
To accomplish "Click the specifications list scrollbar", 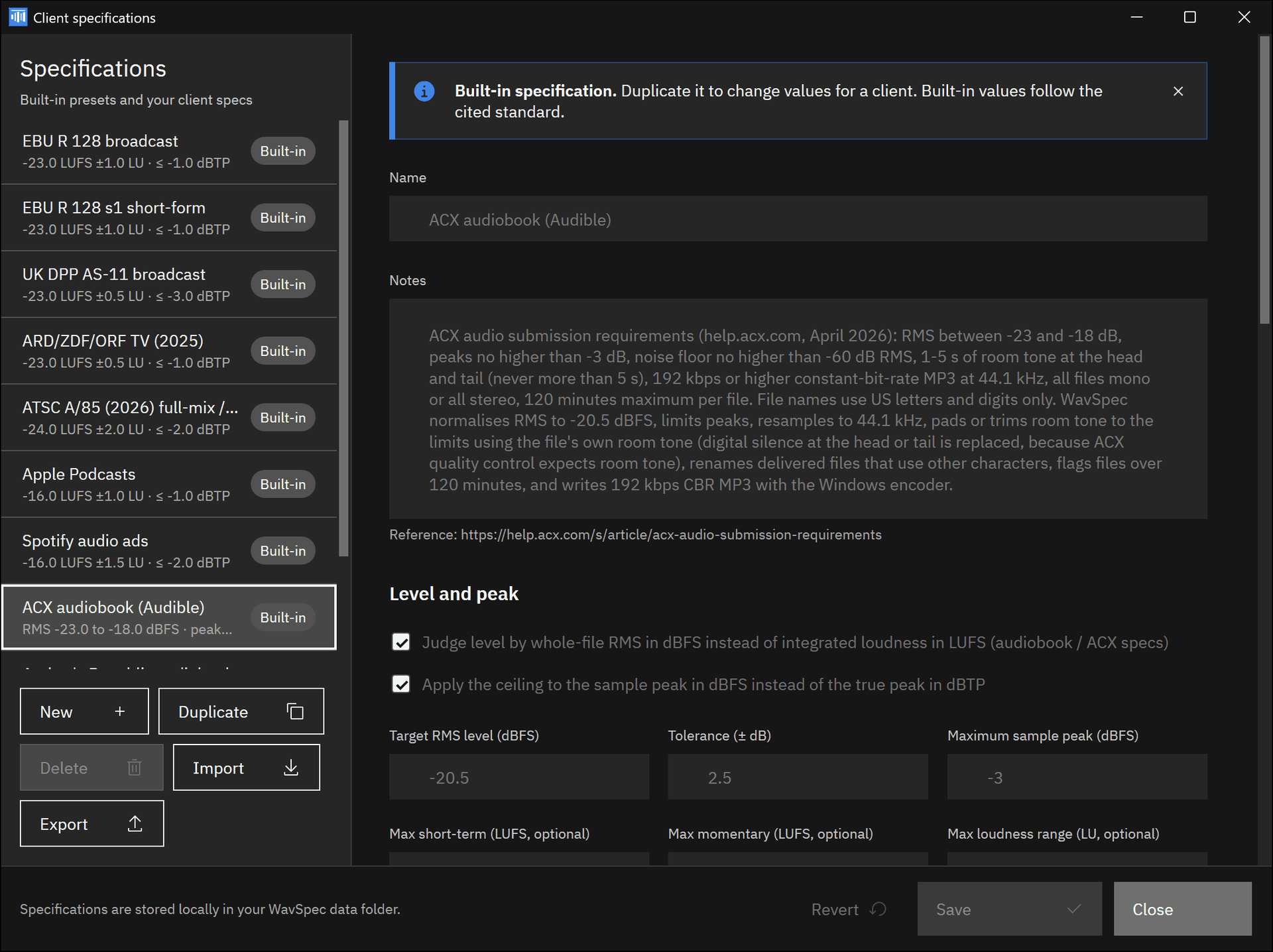I will (x=343, y=338).
